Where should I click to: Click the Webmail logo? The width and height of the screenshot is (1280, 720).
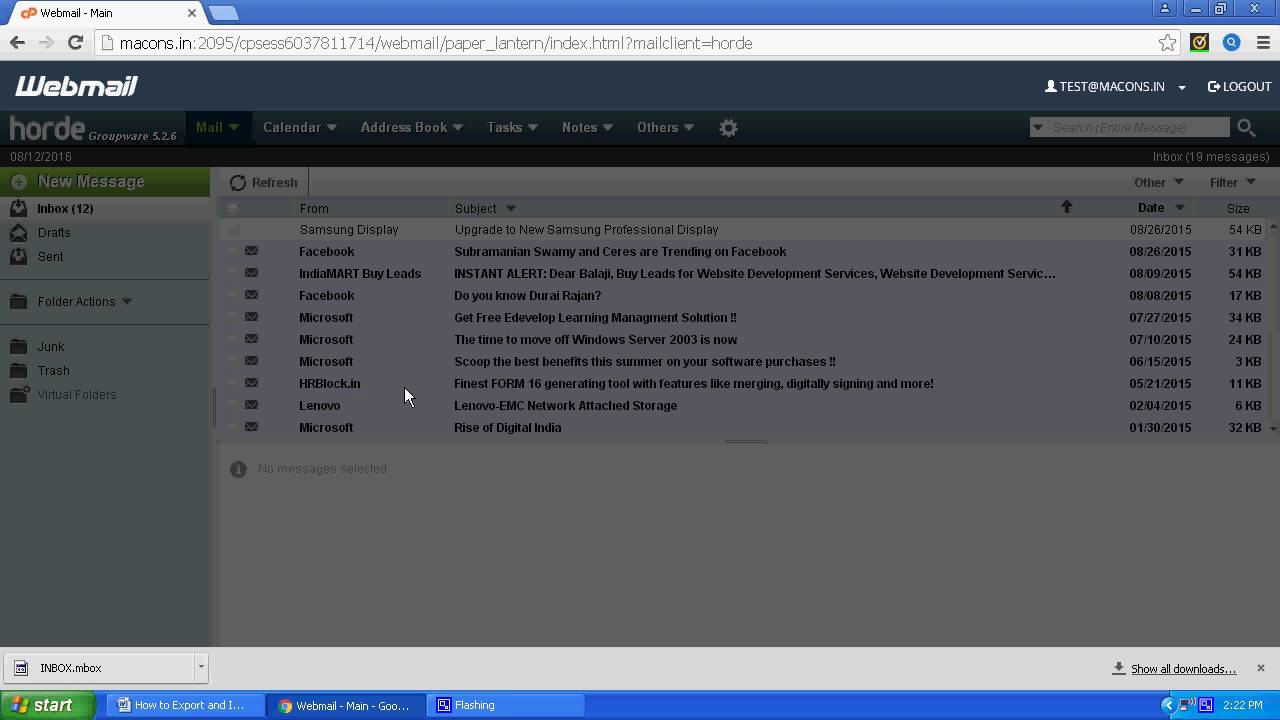click(x=76, y=87)
